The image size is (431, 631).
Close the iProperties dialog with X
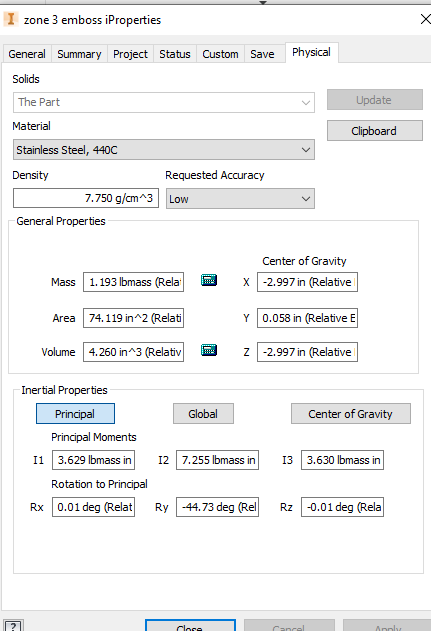(425, 19)
